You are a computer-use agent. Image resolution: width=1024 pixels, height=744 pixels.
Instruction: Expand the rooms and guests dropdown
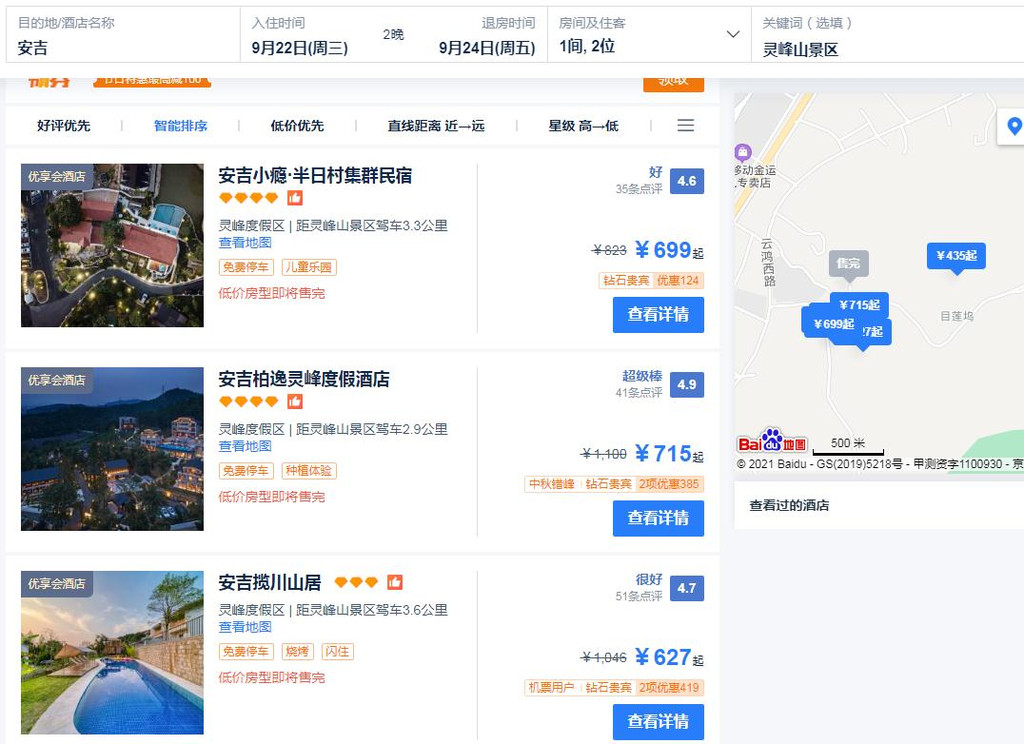pos(733,35)
